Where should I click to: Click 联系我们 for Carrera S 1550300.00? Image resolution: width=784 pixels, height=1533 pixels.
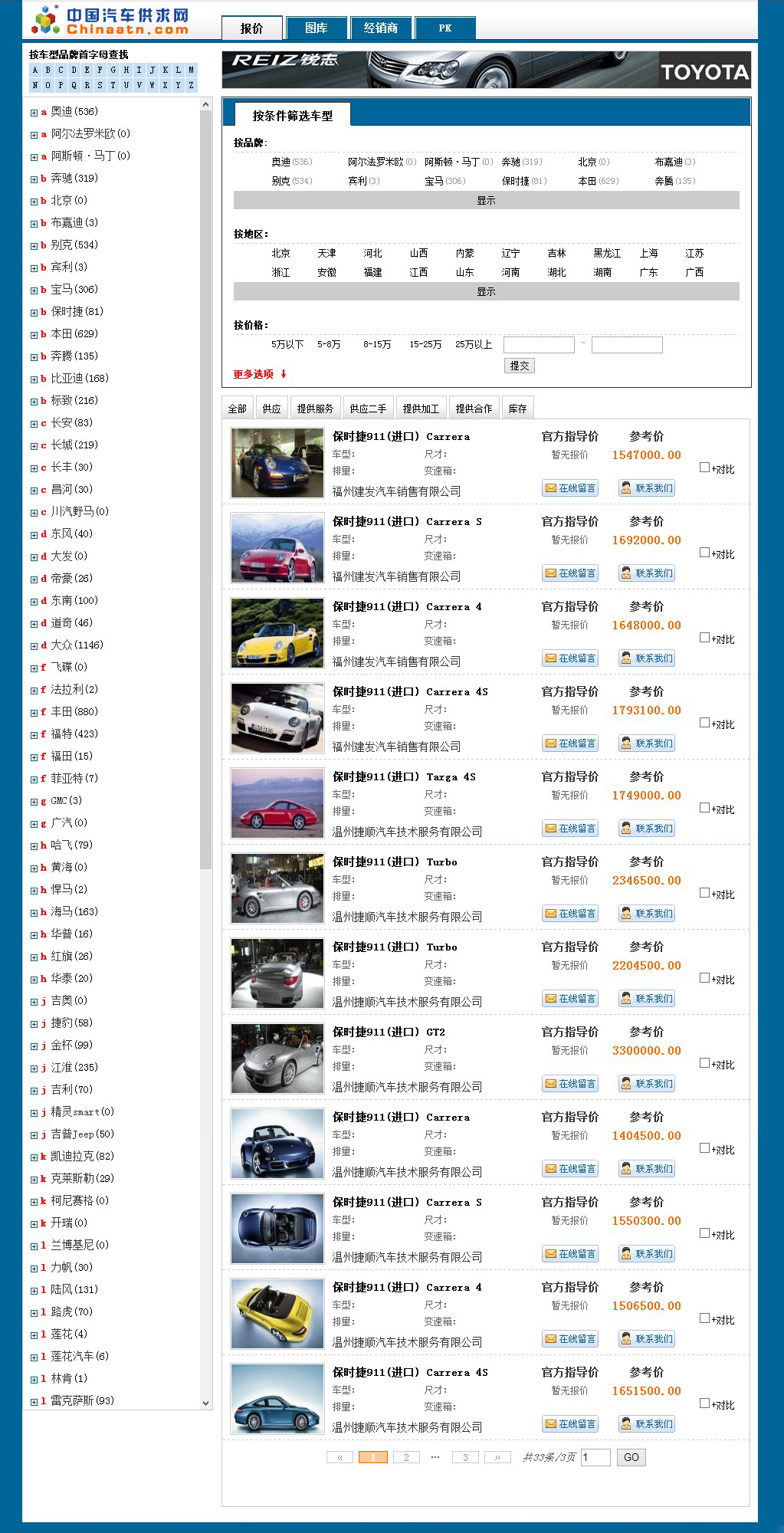click(647, 1254)
